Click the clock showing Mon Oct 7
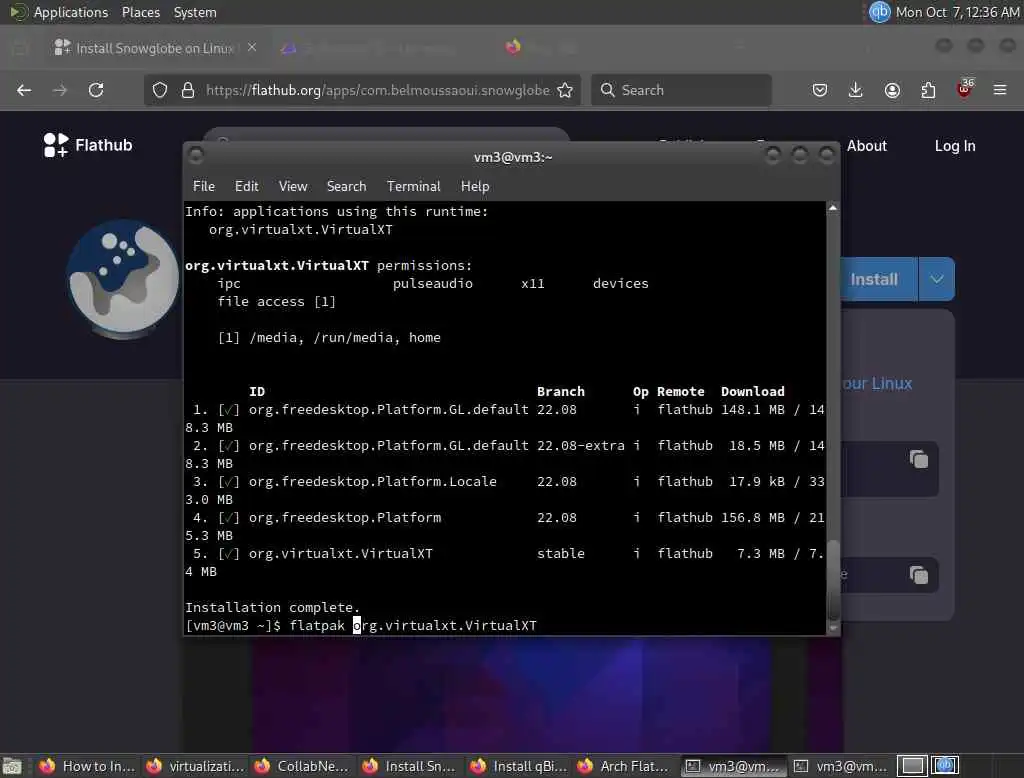1024x778 pixels. click(957, 12)
